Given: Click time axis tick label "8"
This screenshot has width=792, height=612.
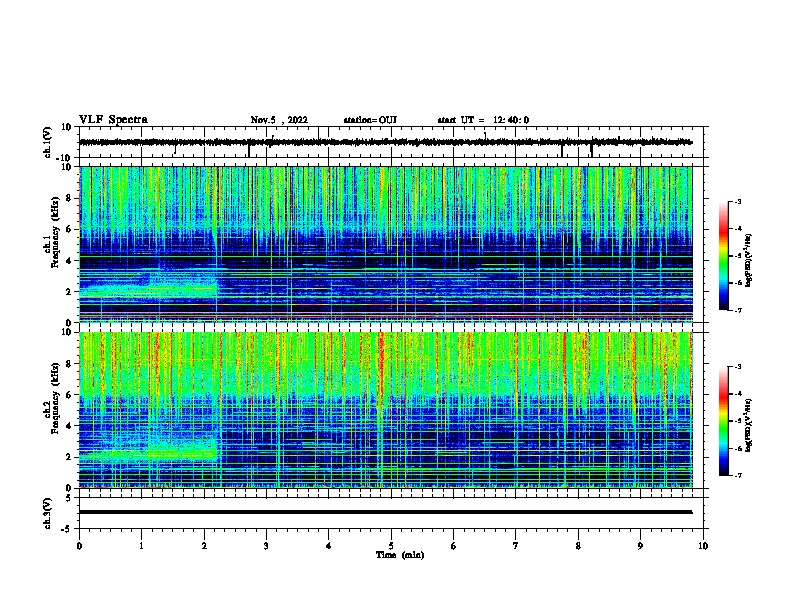Looking at the screenshot, I should tap(578, 546).
